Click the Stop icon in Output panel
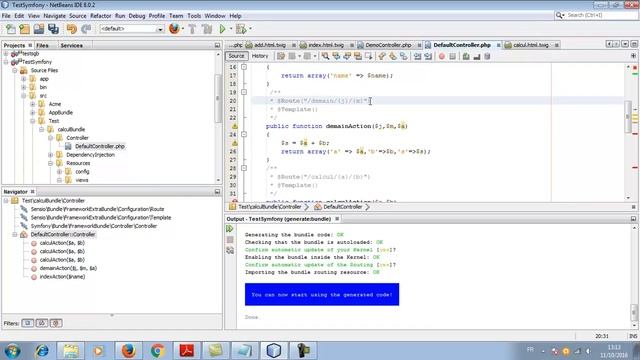640x360 pixels. (x=230, y=240)
